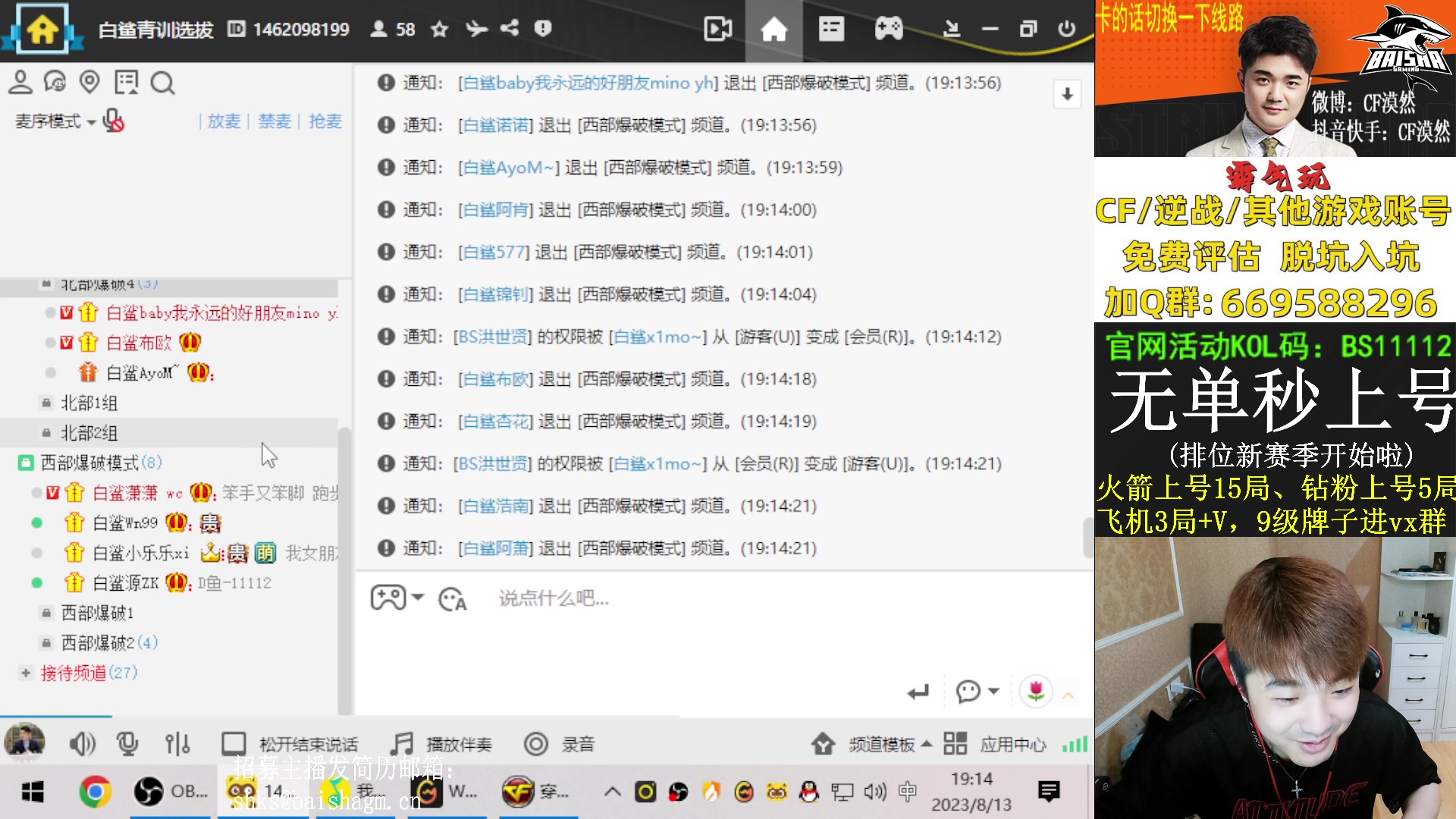Toggle the microphone icon in bottom bar
The height and width of the screenshot is (819, 1456).
(x=127, y=744)
